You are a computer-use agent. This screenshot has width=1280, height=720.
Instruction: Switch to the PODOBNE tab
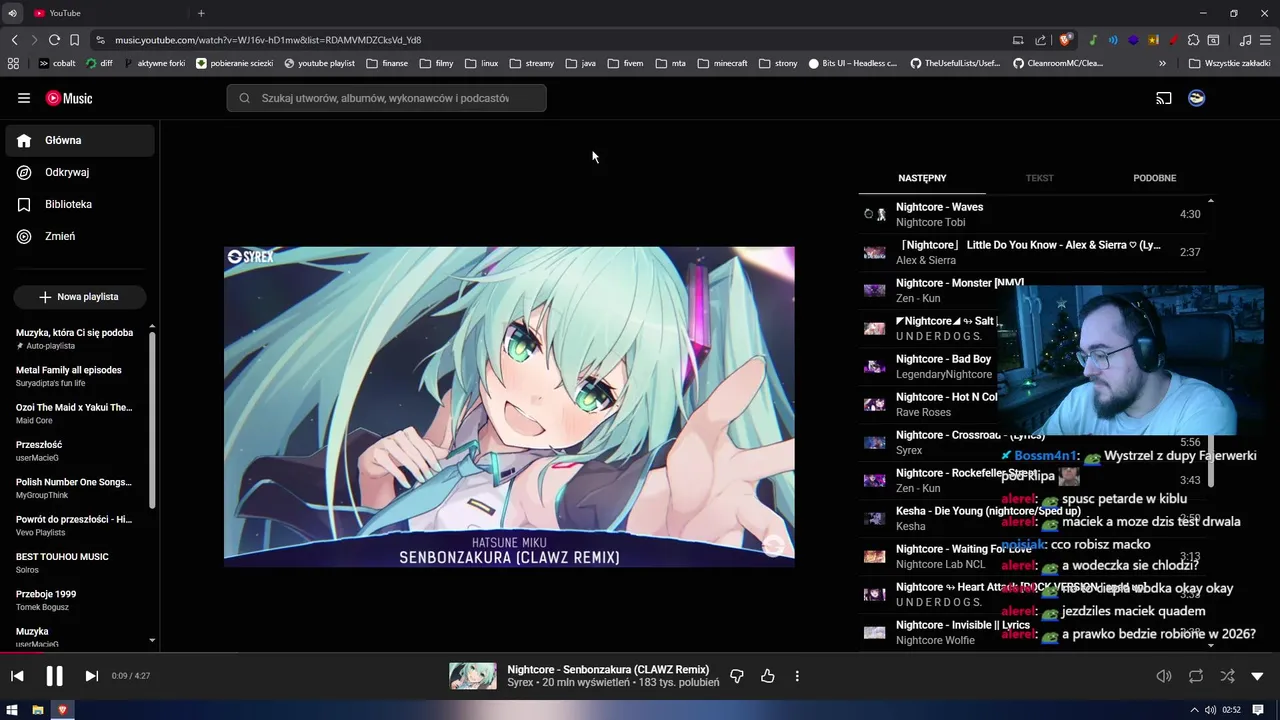coord(1154,178)
